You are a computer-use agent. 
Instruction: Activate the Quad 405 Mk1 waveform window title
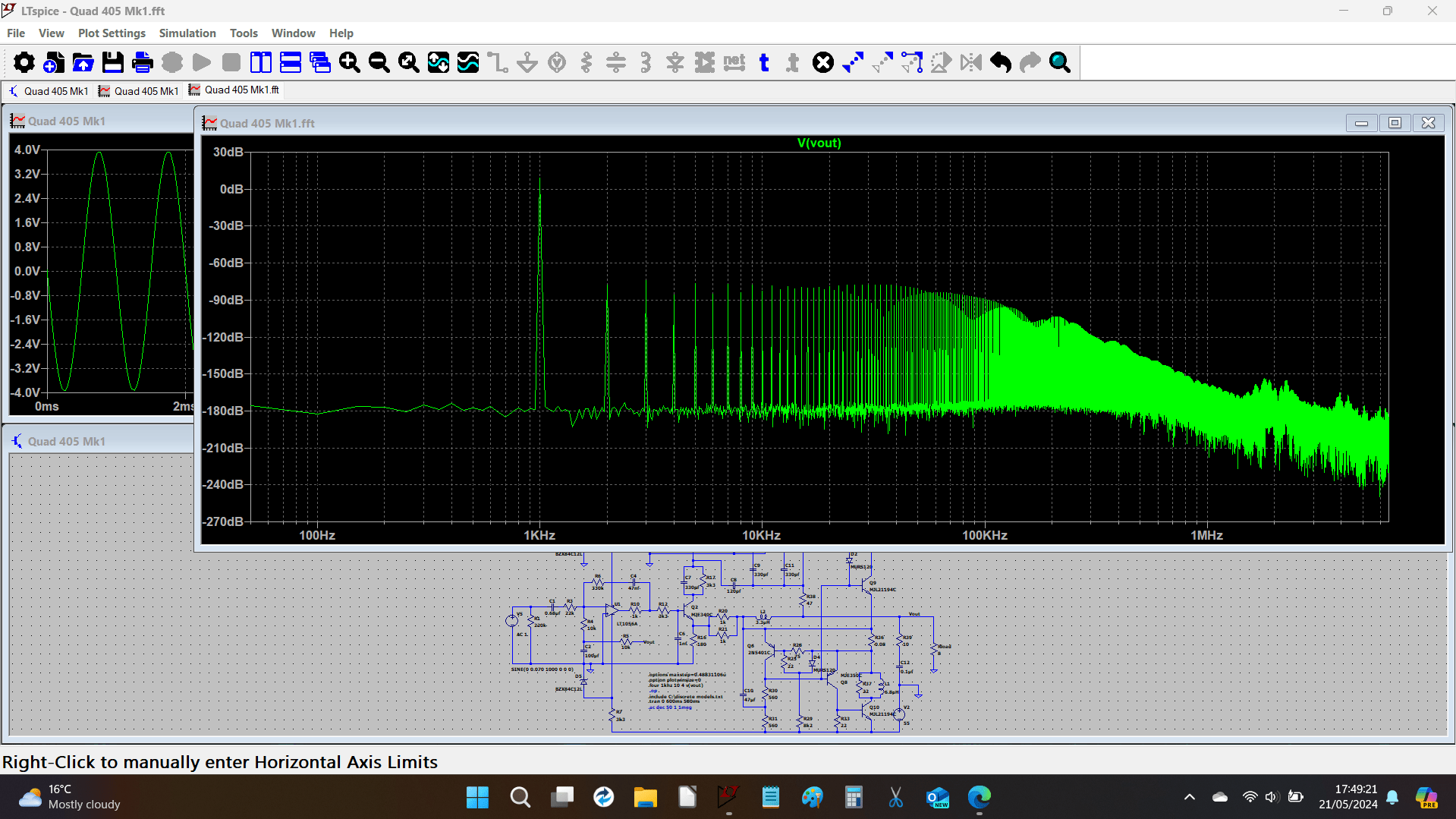67,121
